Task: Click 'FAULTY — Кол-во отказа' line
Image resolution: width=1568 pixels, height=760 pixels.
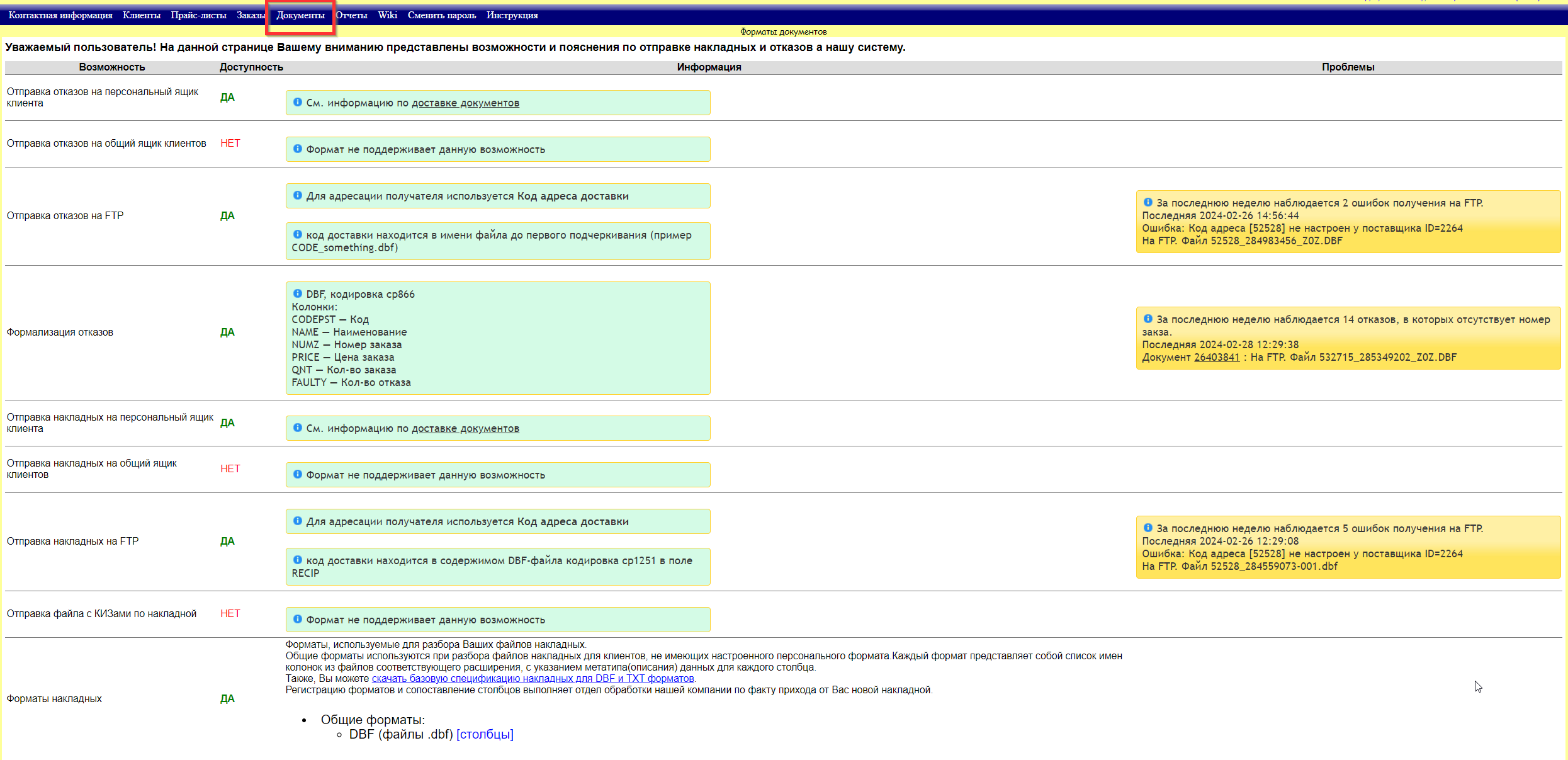Action: point(351,382)
